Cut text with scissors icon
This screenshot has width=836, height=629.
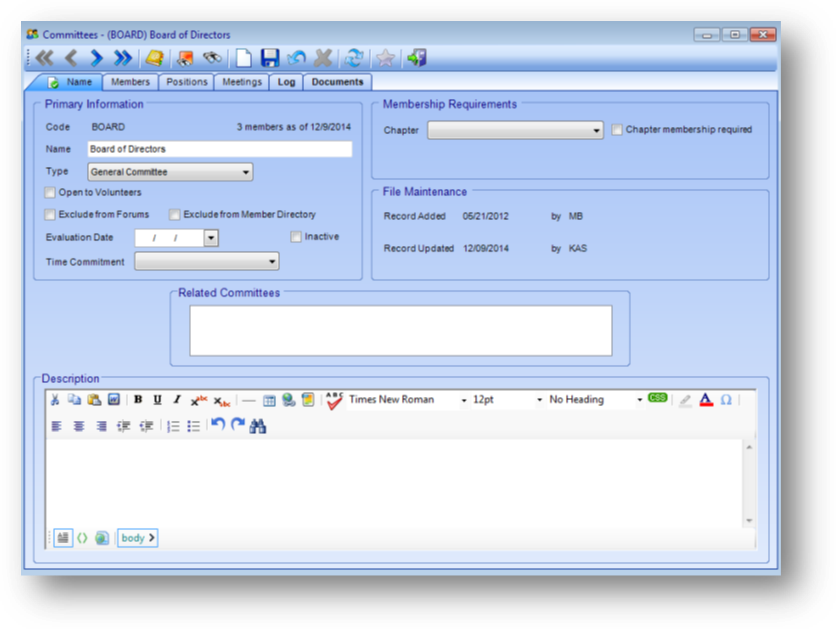tap(55, 400)
